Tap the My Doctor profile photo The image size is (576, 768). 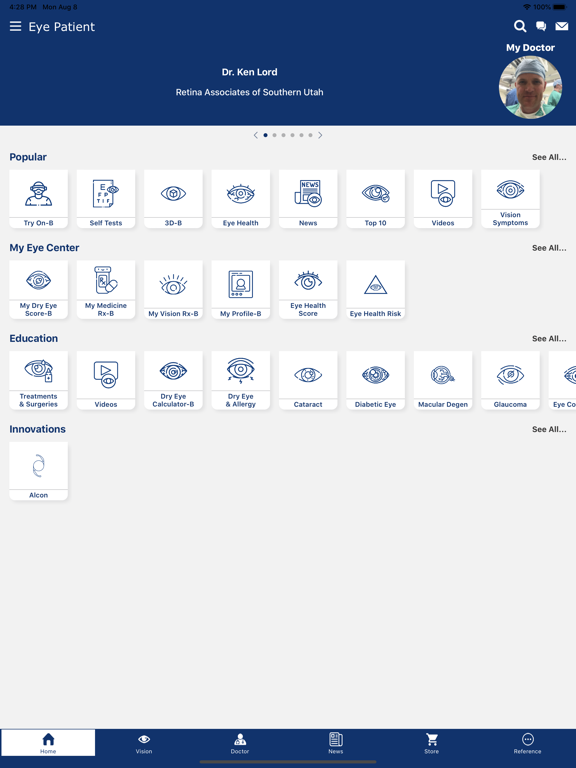point(530,88)
